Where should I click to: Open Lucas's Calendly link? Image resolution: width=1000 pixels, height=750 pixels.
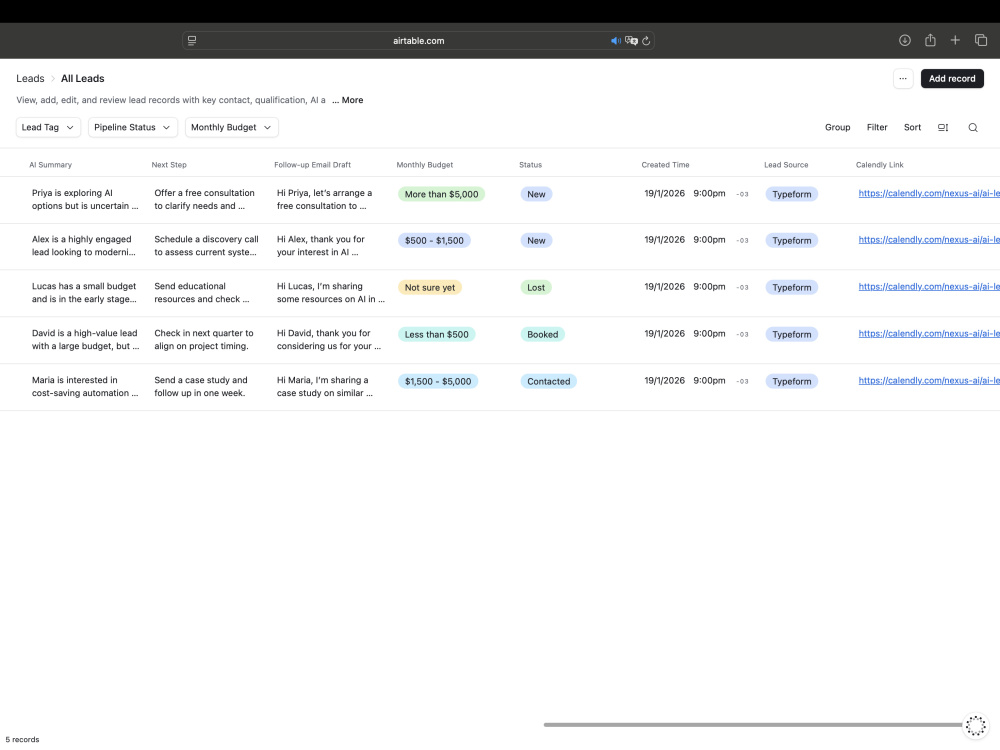coord(929,287)
